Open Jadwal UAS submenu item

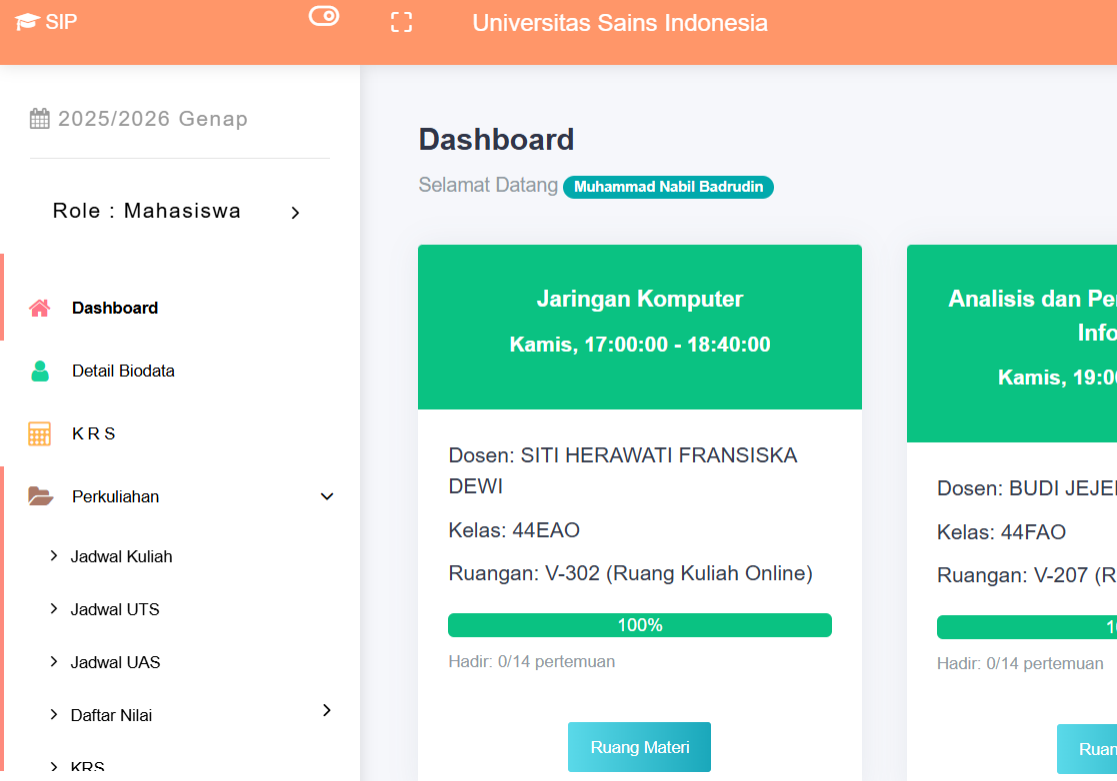(x=115, y=662)
